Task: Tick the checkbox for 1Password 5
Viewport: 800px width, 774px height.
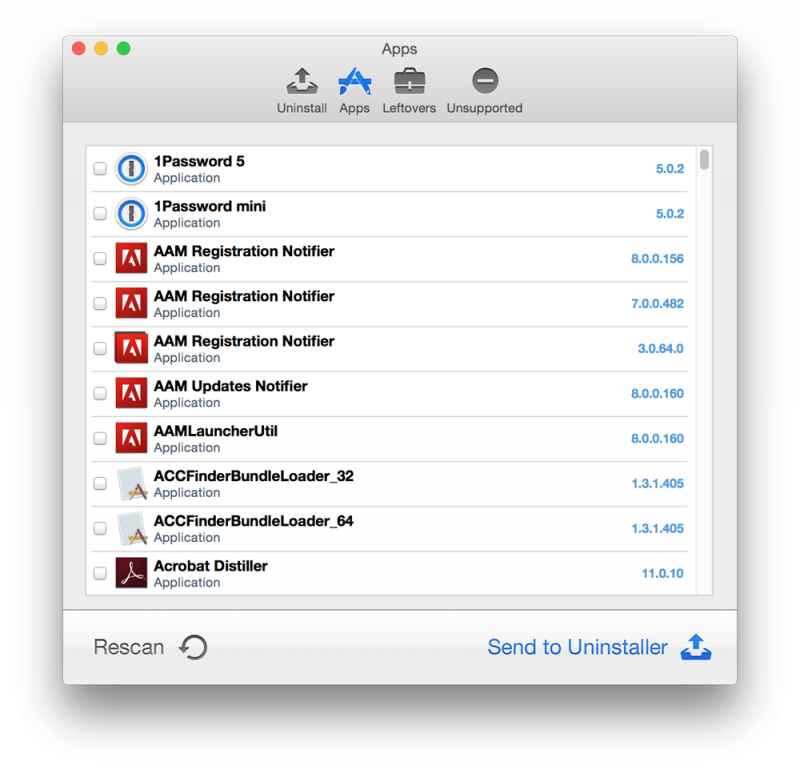Action: tap(100, 169)
